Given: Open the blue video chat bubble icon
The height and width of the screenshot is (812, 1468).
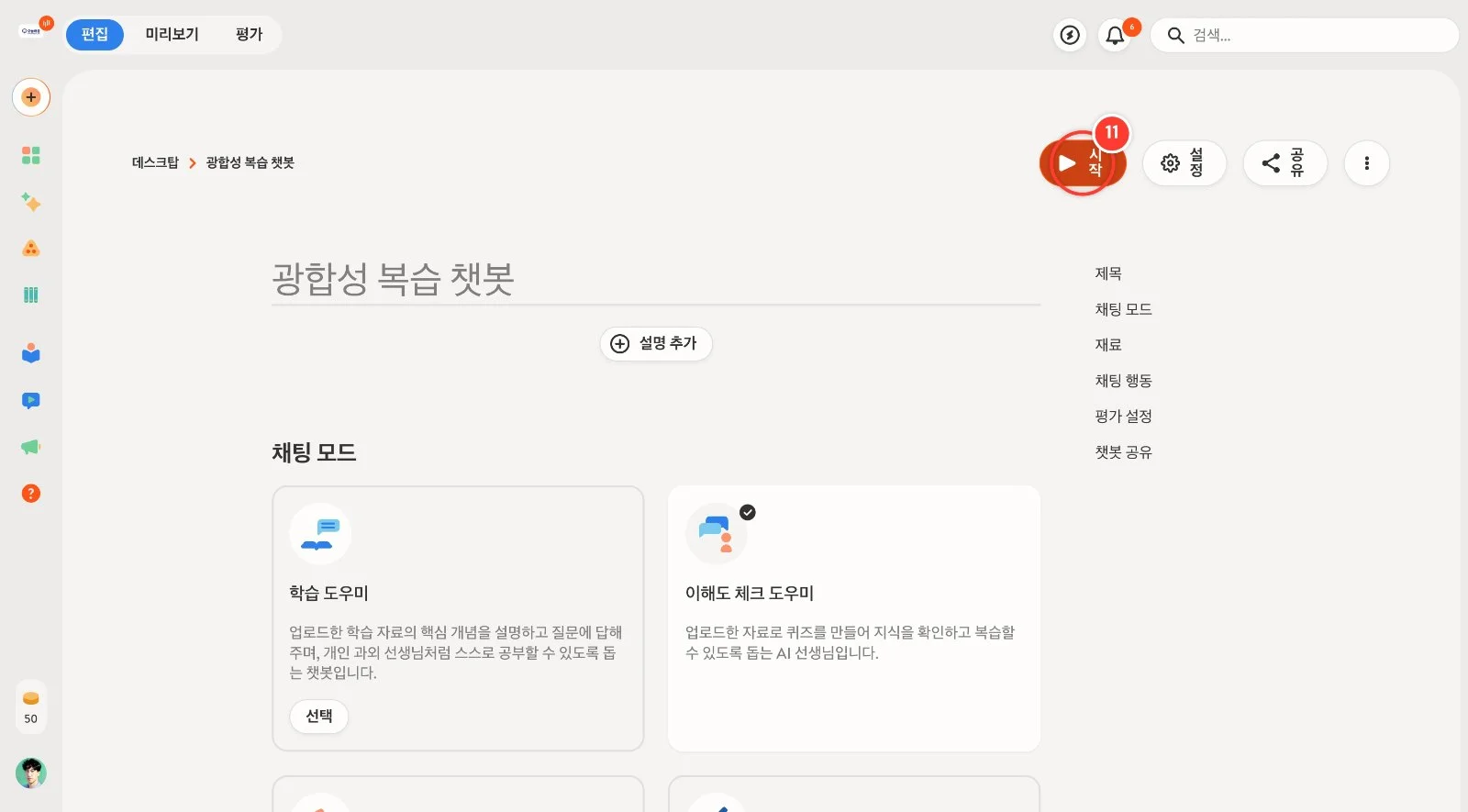Looking at the screenshot, I should [x=31, y=400].
